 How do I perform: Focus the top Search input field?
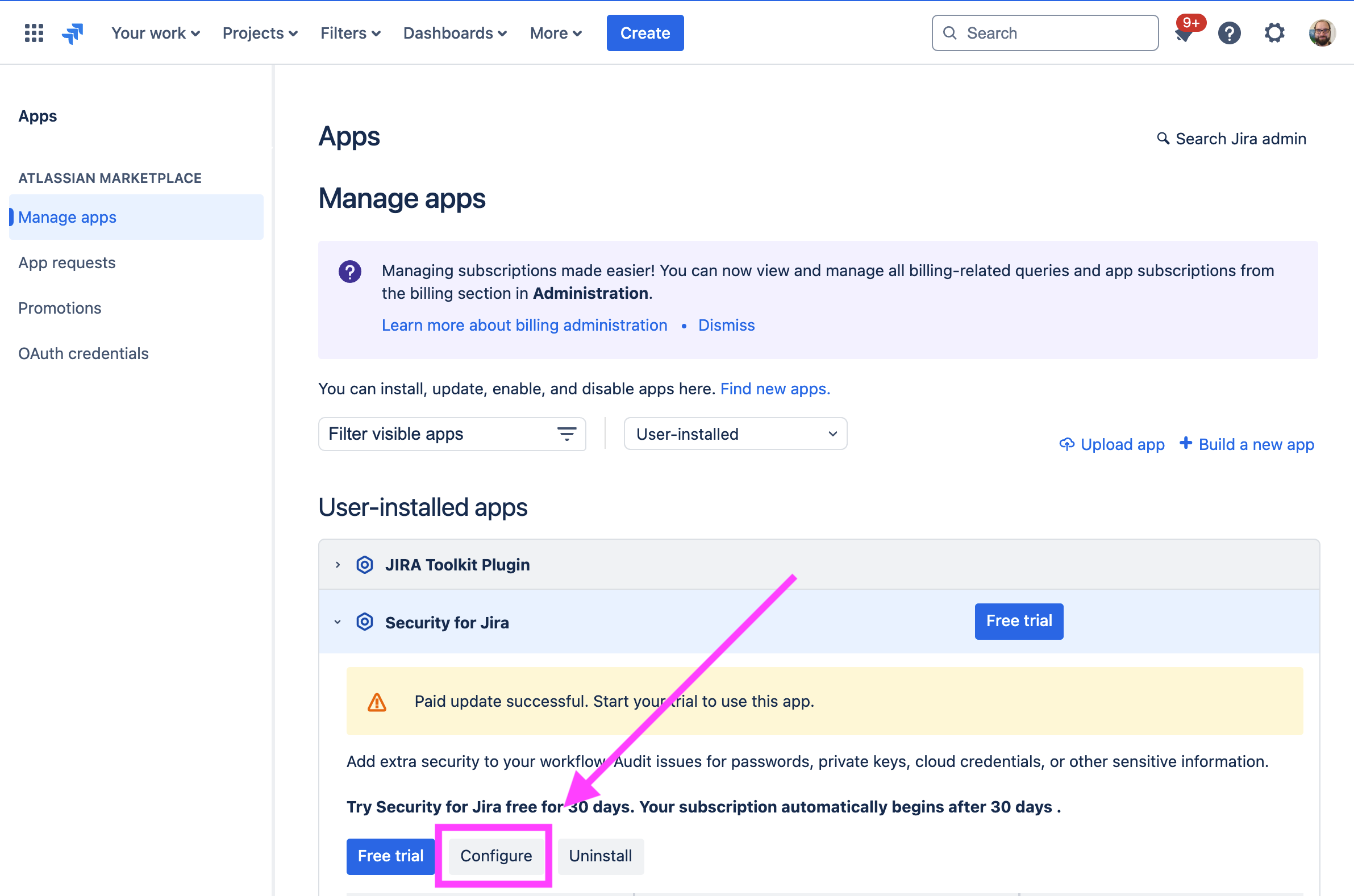tap(1045, 33)
